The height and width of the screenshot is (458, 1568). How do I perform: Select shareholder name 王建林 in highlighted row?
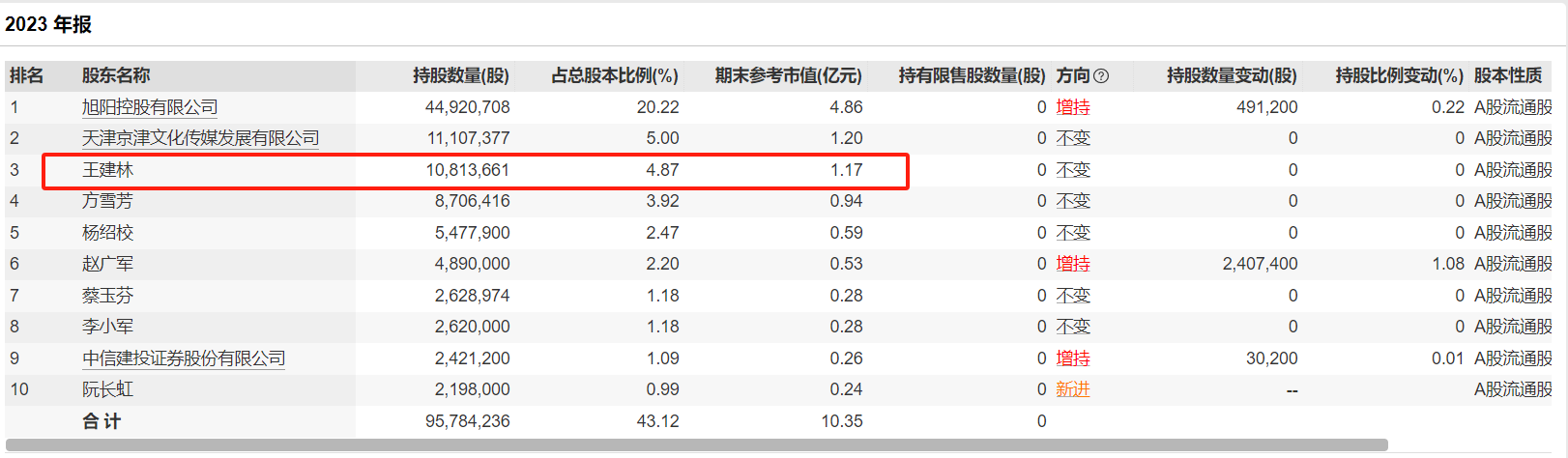click(108, 170)
